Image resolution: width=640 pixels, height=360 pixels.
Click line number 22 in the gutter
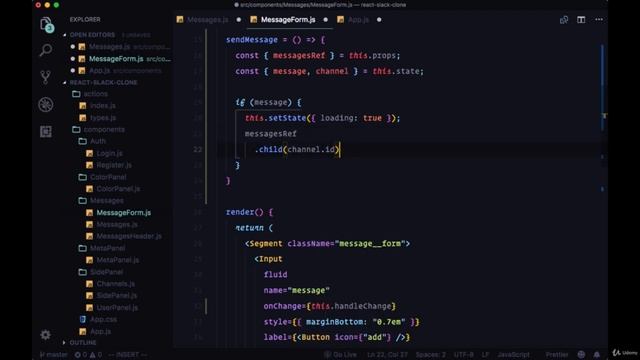coord(198,149)
